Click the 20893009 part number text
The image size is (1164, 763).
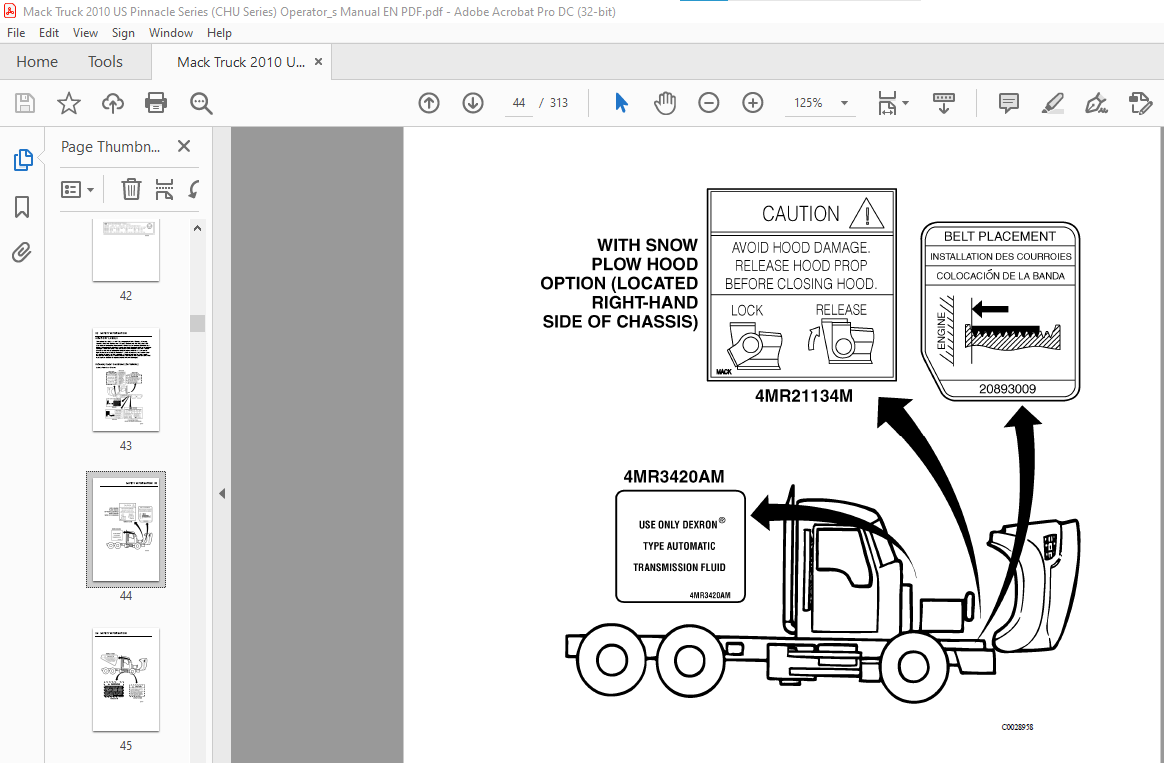click(1007, 389)
